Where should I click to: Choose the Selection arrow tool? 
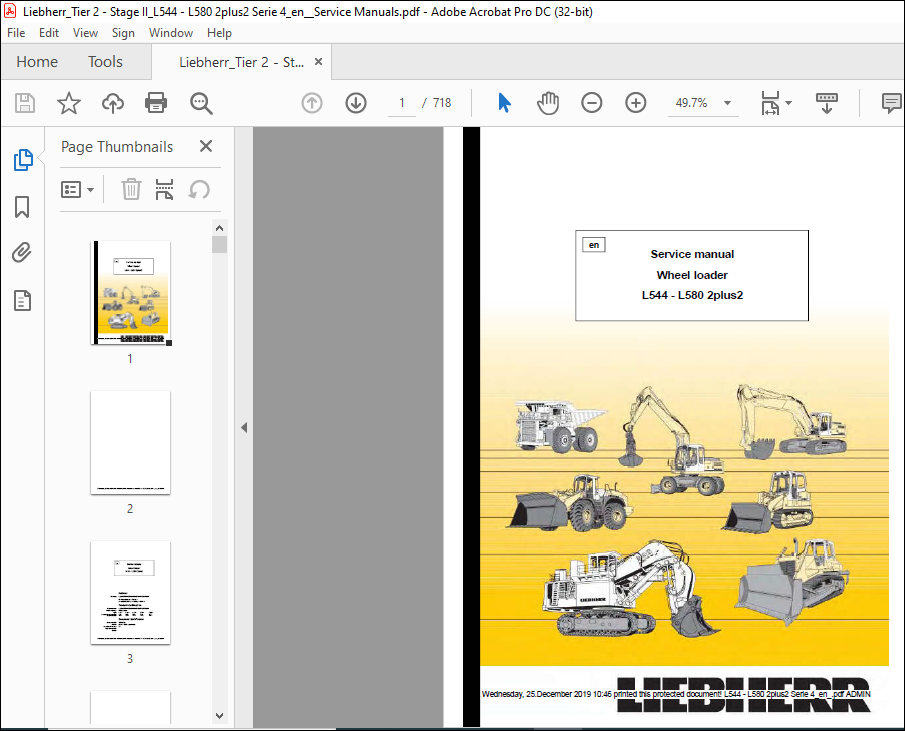504,103
